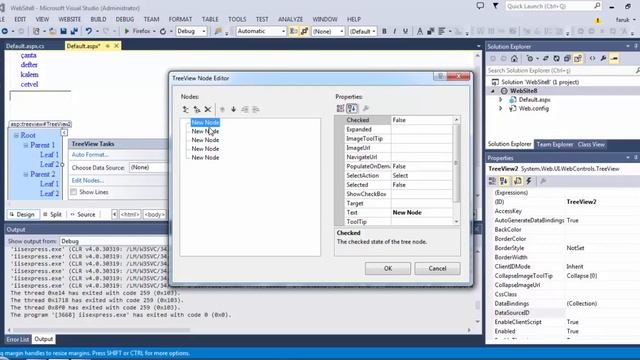Click the Checked property value False

[x=422, y=120]
